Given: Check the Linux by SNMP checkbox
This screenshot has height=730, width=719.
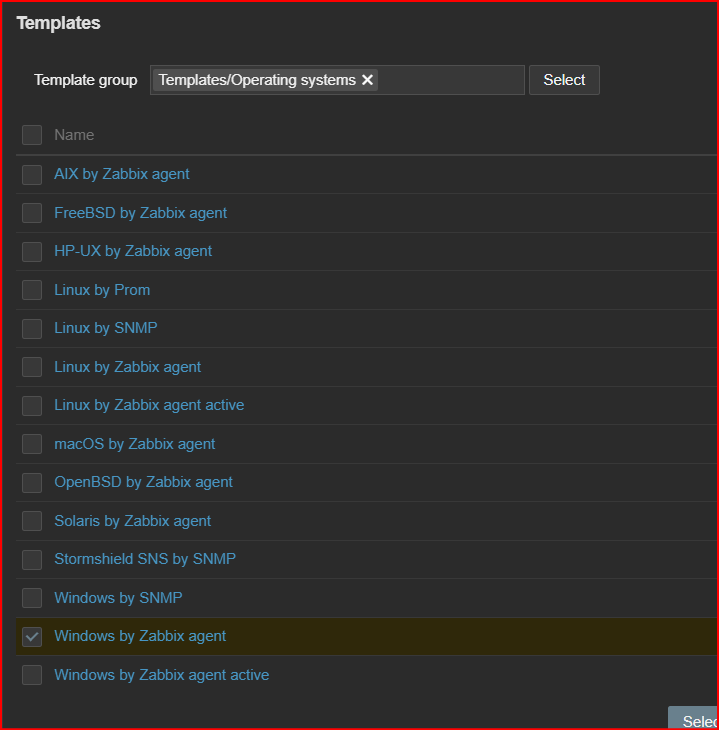Looking at the screenshot, I should click(x=32, y=329).
